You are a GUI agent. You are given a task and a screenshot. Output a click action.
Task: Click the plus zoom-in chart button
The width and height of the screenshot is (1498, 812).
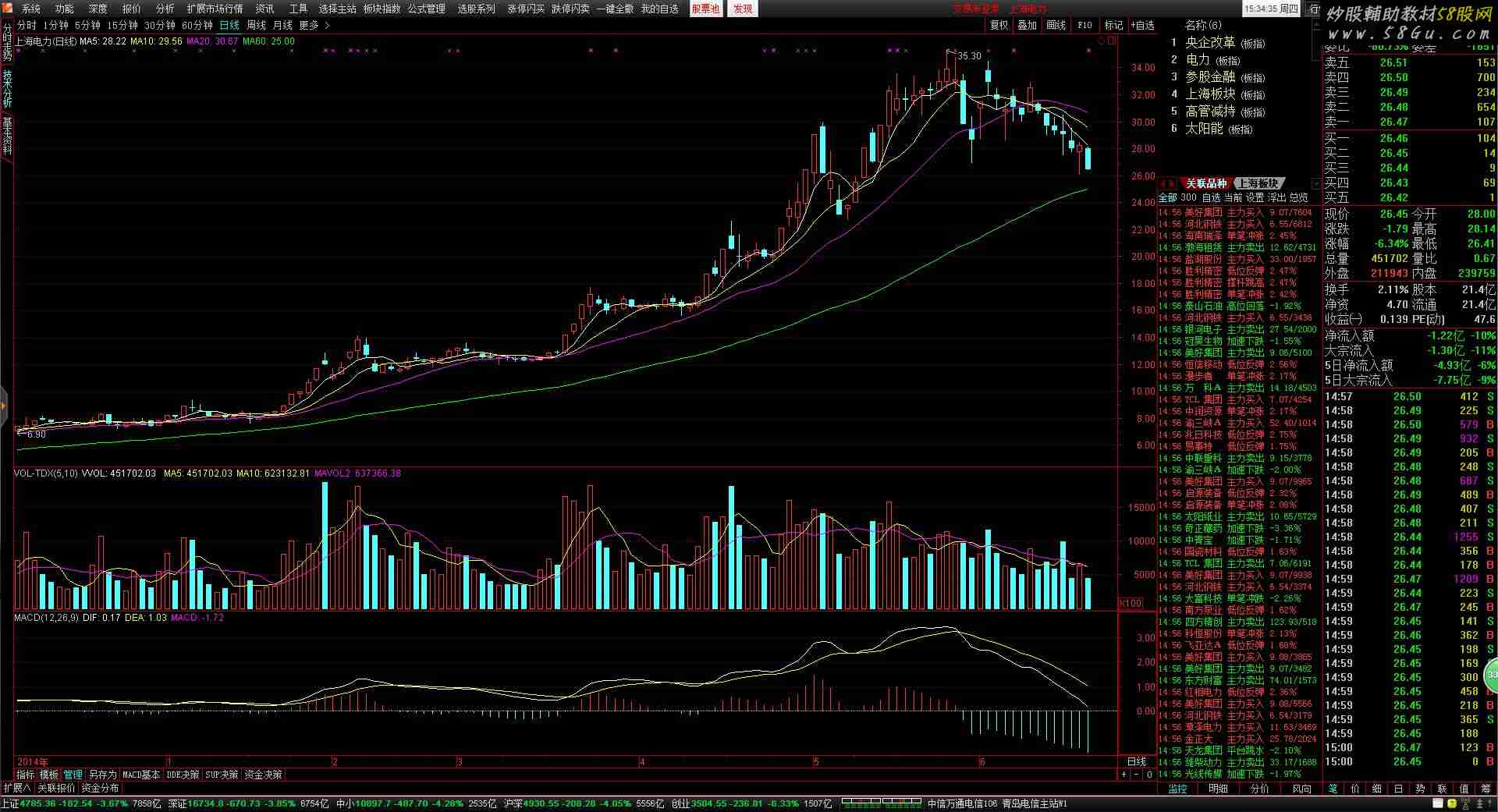[1123, 775]
